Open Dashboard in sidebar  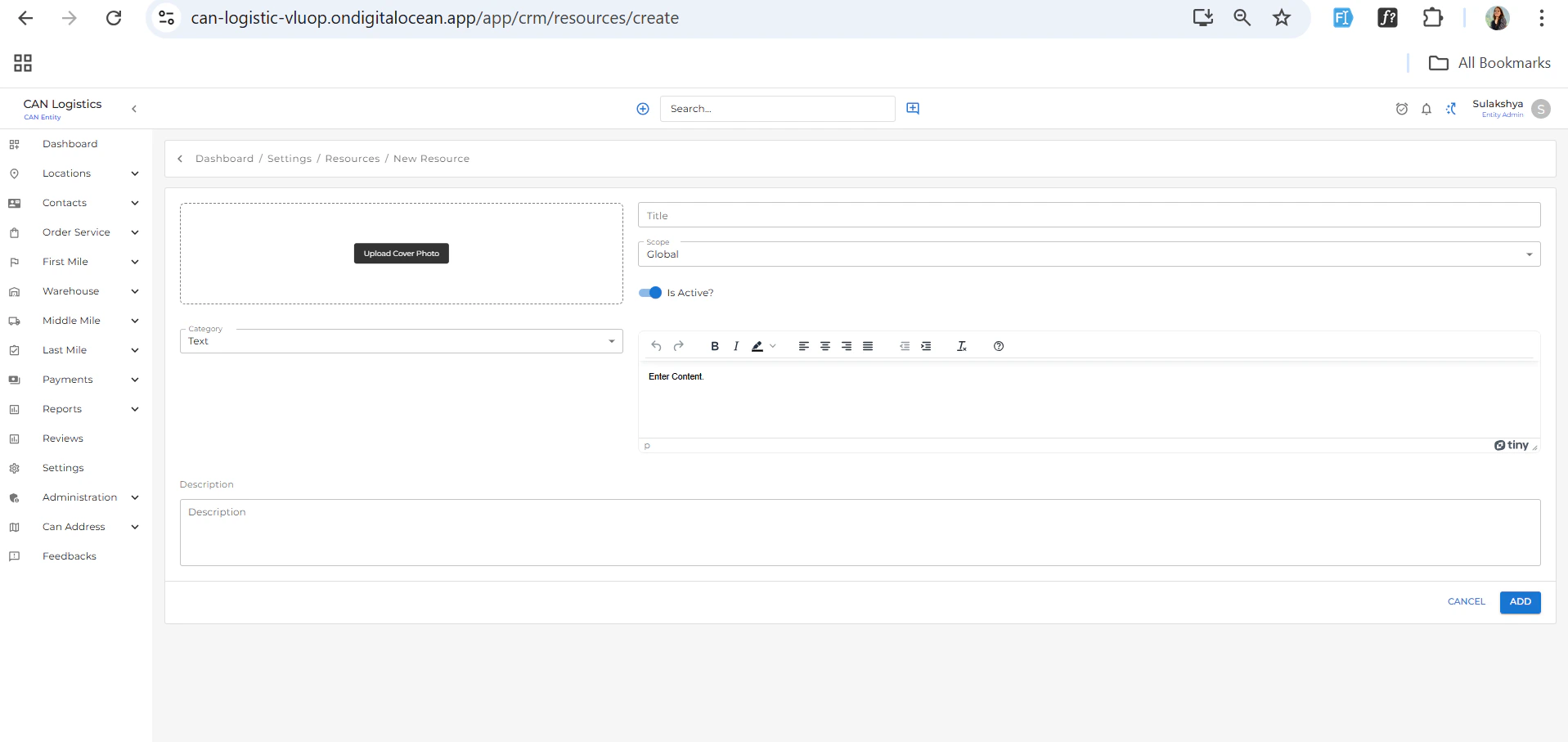(x=70, y=144)
